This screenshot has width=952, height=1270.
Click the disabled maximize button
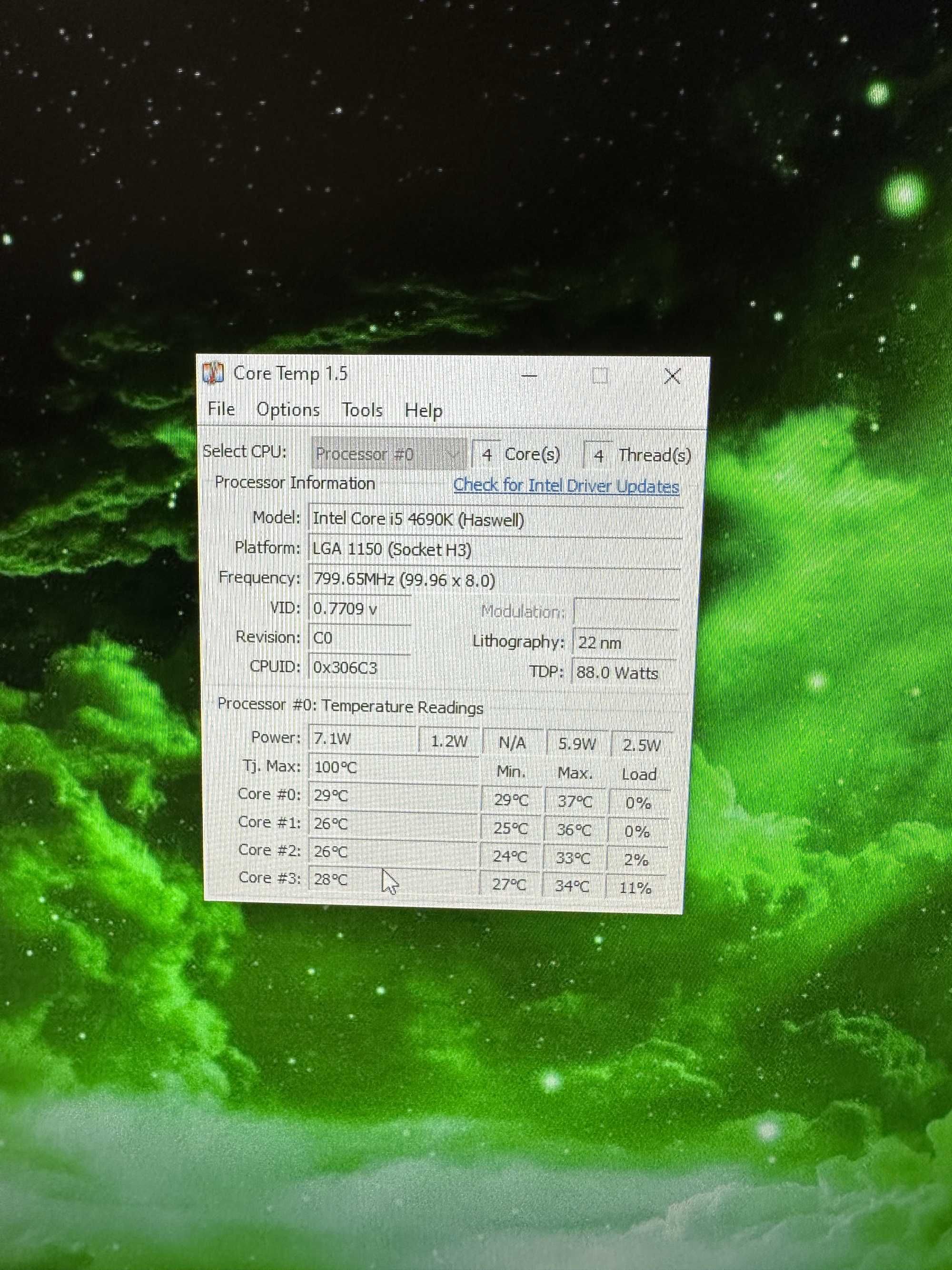600,376
